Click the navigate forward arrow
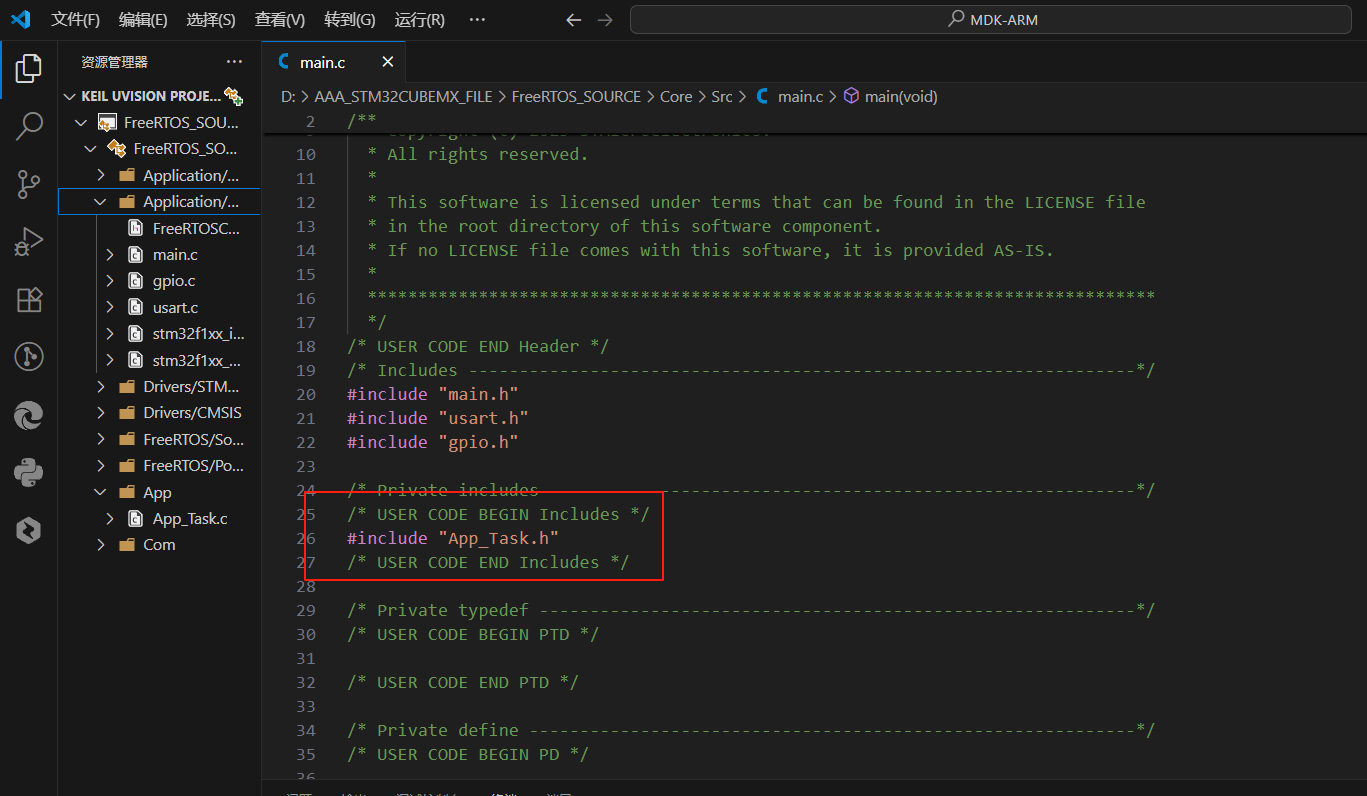The width and height of the screenshot is (1367, 796). 607,19
